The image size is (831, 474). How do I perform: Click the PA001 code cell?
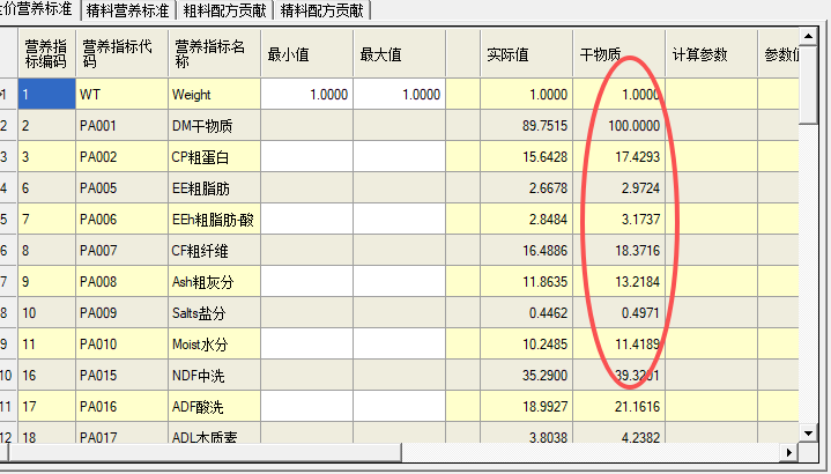[122, 126]
